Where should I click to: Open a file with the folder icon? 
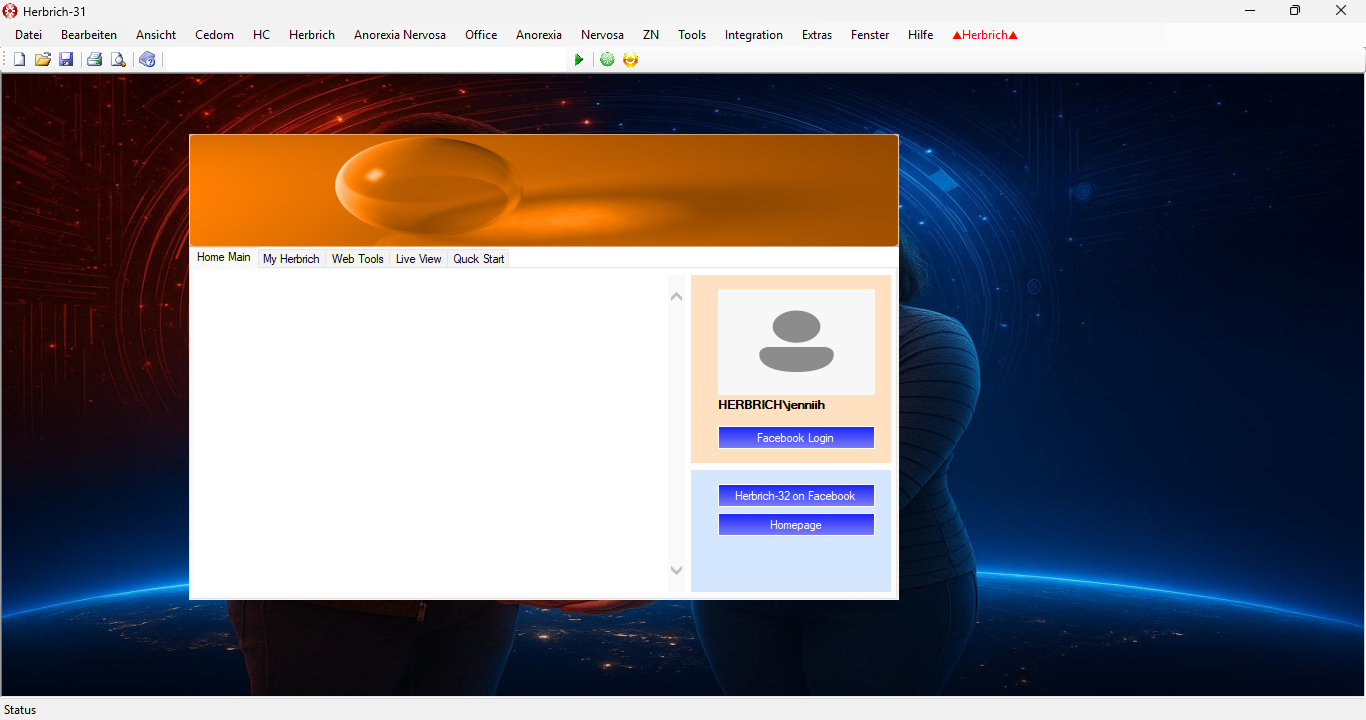(x=43, y=60)
